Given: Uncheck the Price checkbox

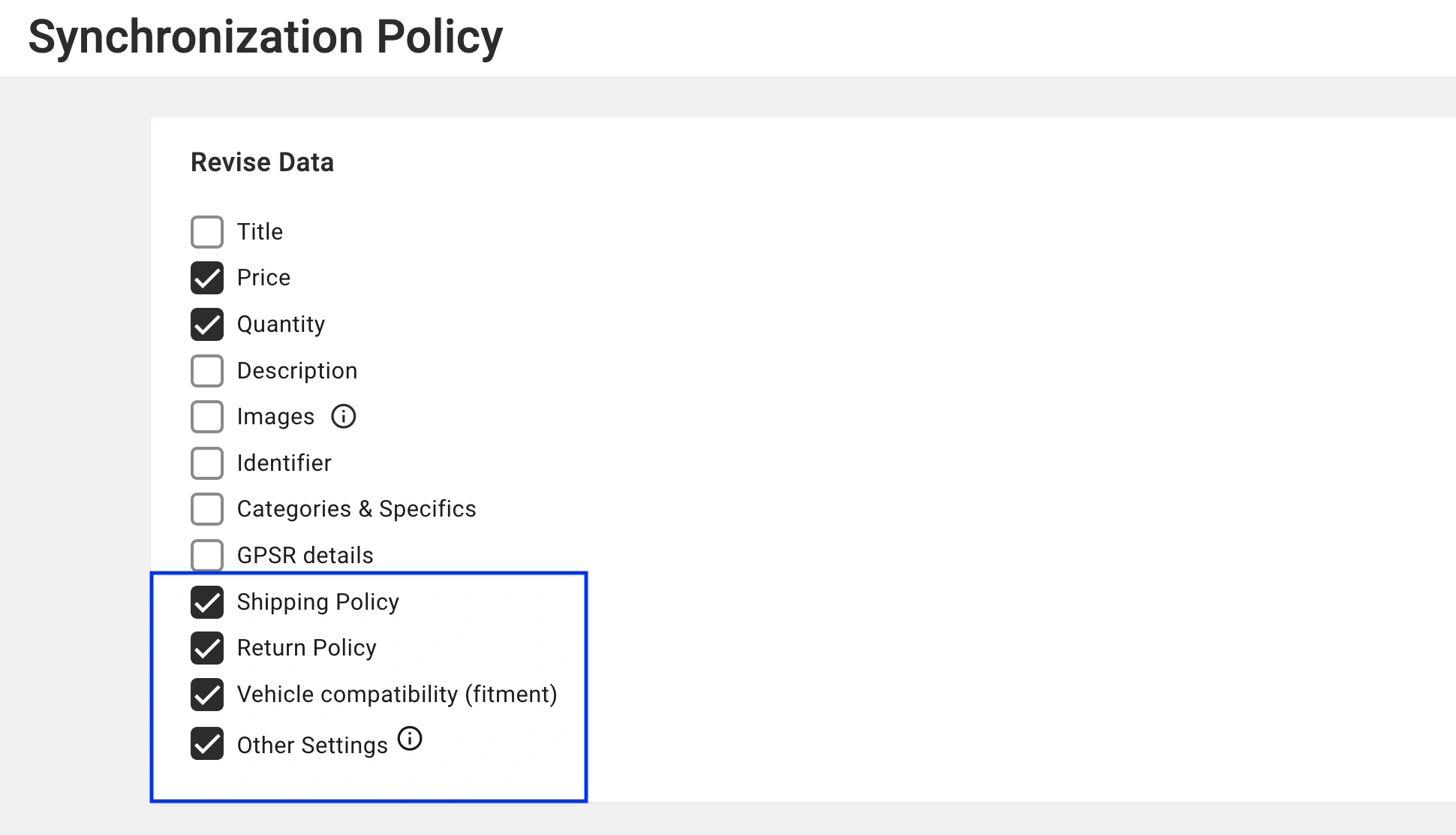Looking at the screenshot, I should click(207, 278).
